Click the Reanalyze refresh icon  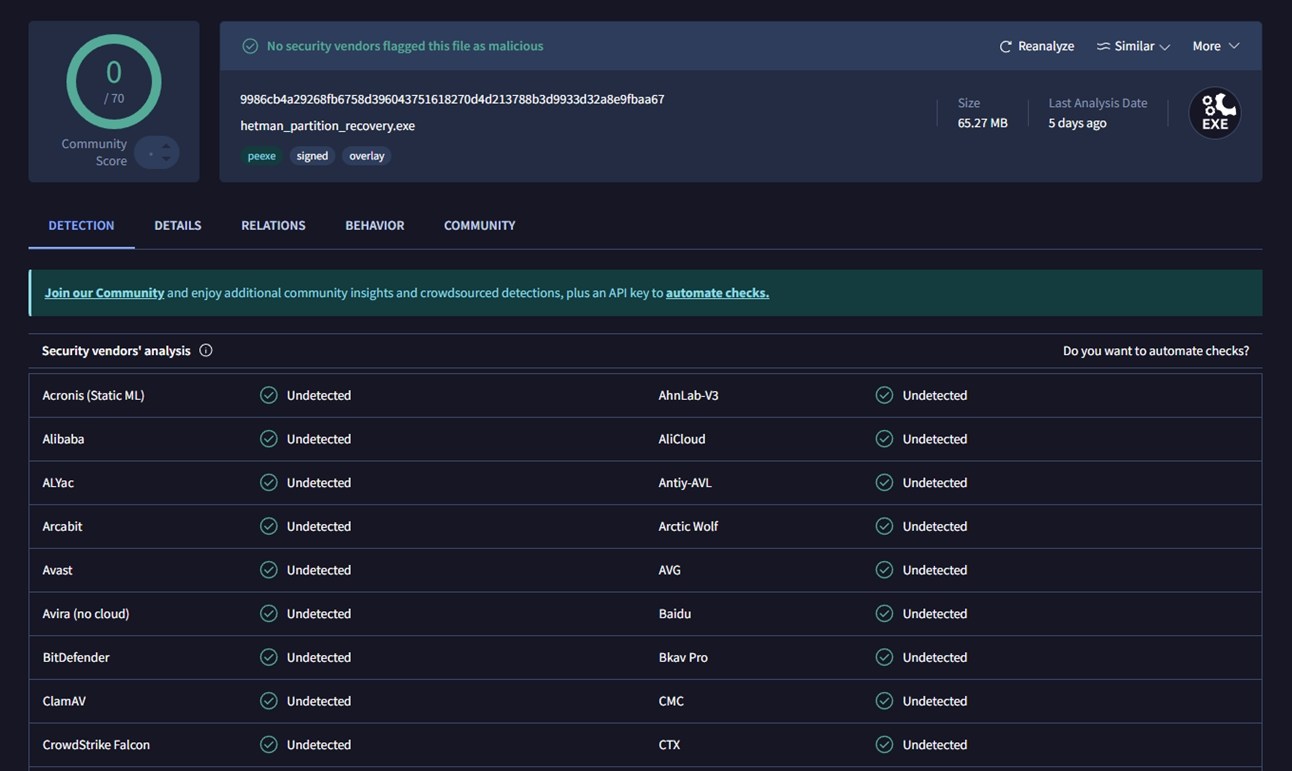[x=1004, y=45]
